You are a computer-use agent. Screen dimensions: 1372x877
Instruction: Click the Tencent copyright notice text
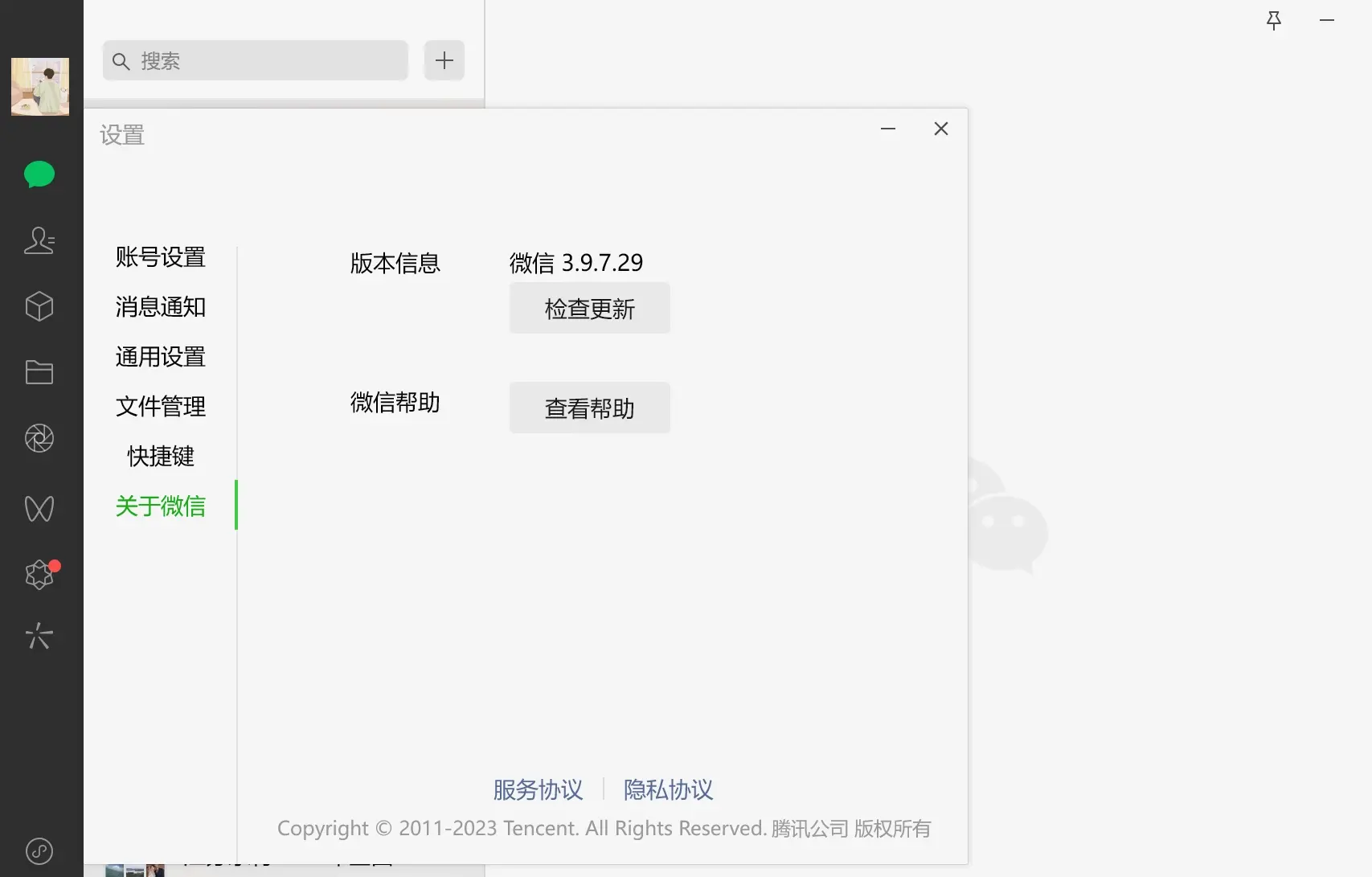(x=604, y=829)
